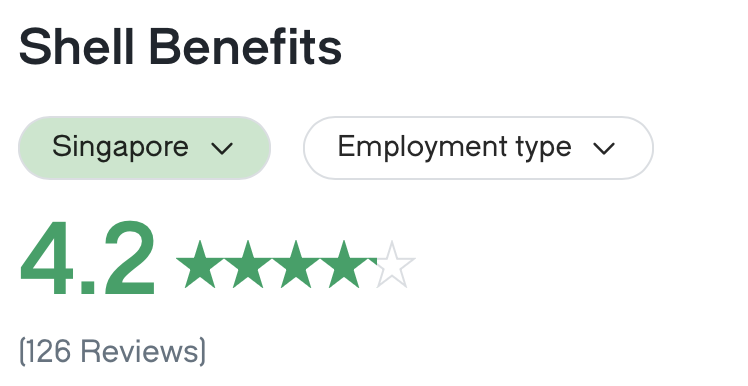Select the fourth green rating star
This screenshot has height=386, width=748.
tap(343, 265)
